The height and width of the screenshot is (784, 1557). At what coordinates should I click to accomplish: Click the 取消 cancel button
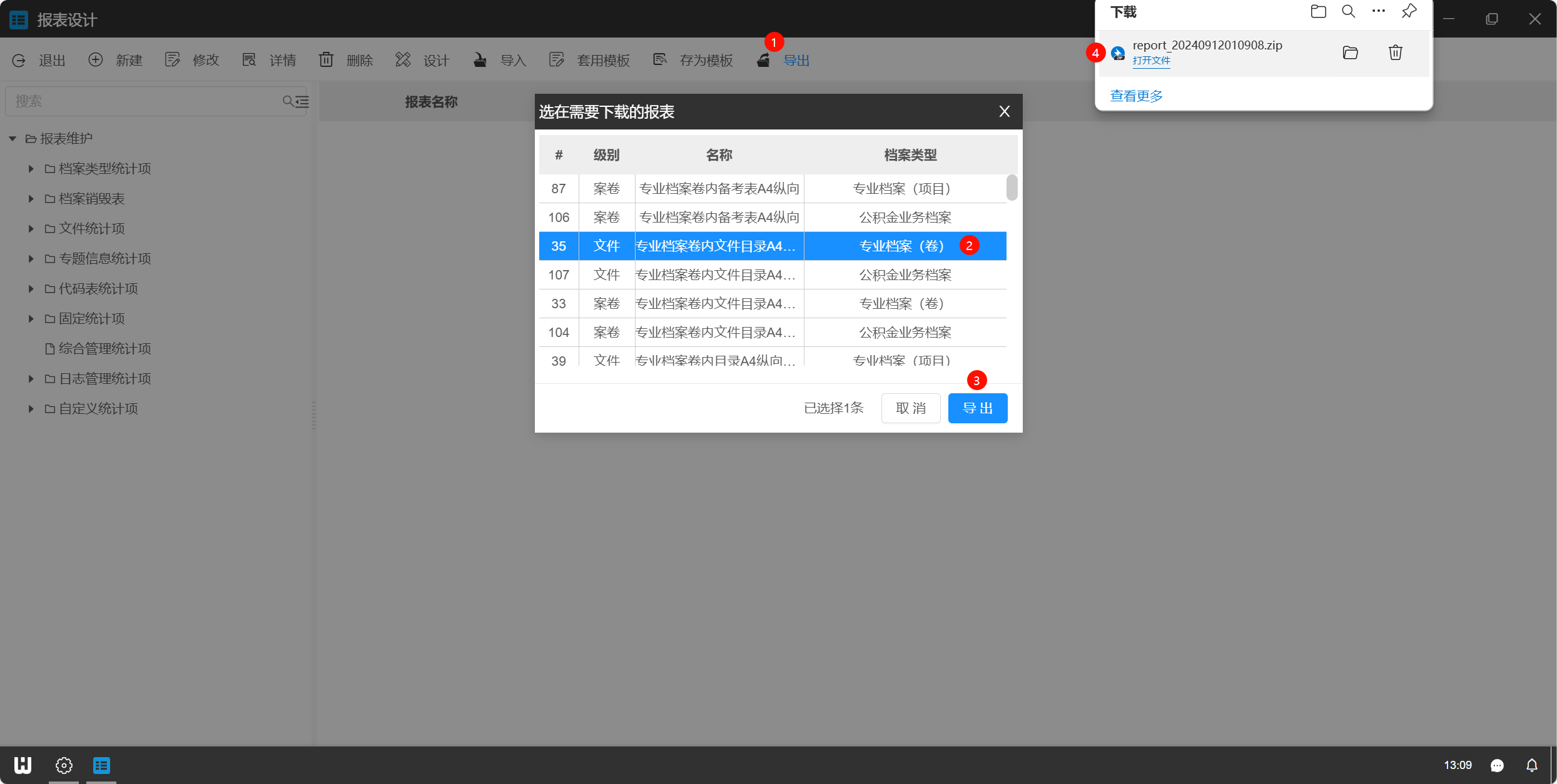[x=910, y=408]
